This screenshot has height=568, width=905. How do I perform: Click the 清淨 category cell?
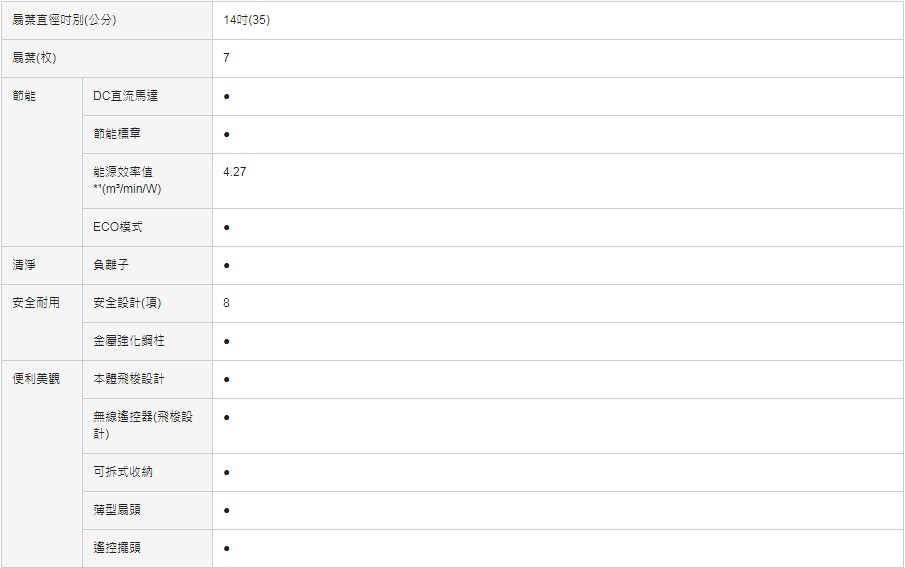(x=24, y=265)
